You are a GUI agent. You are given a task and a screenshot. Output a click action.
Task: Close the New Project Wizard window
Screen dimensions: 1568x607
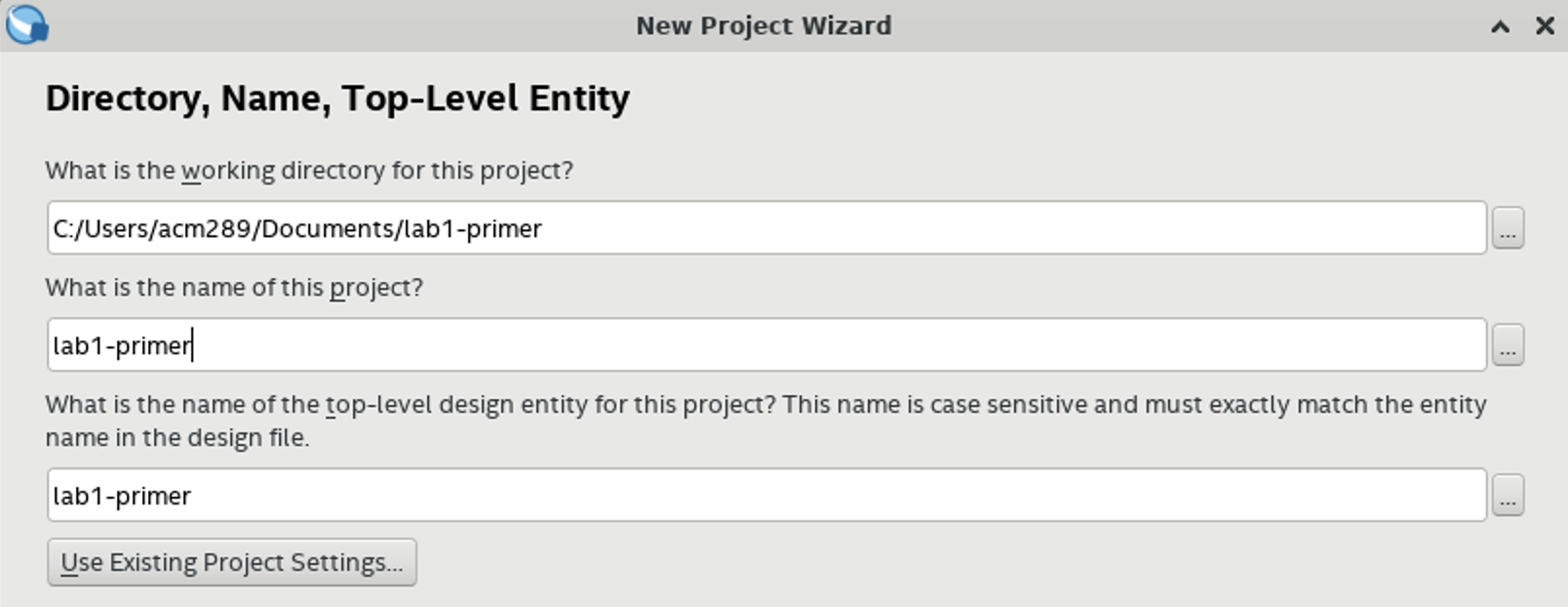coord(1545,26)
